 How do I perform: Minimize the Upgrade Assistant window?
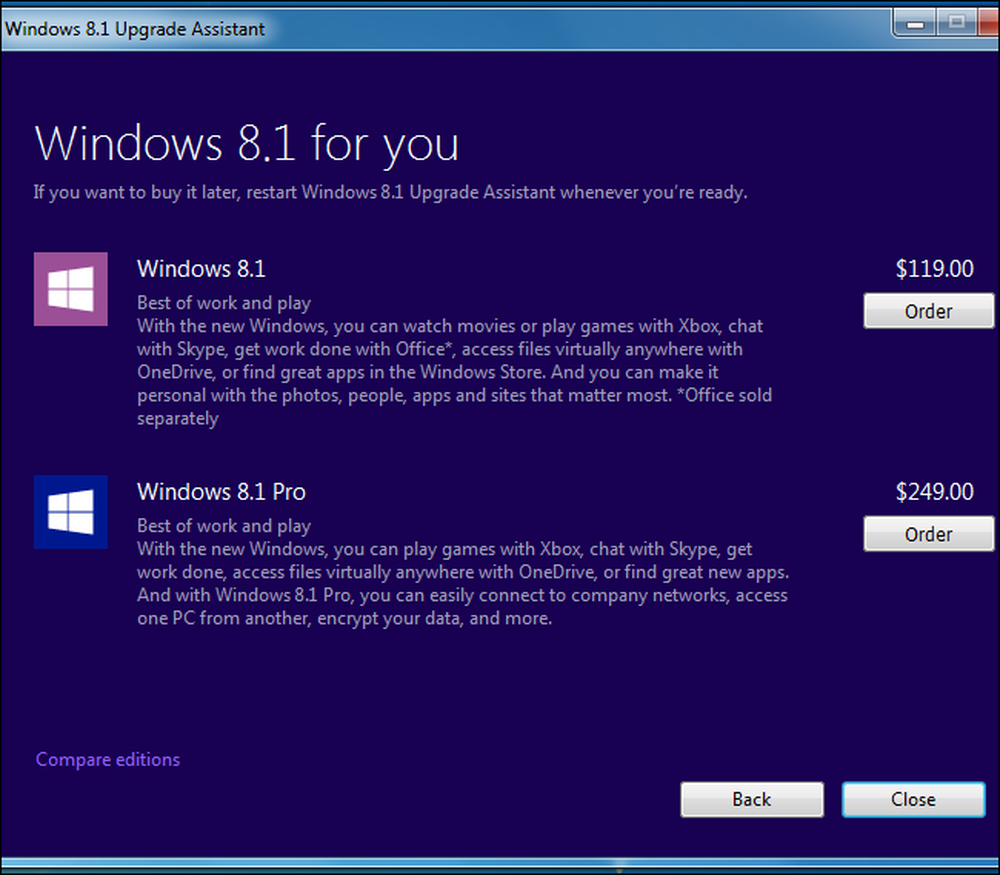(916, 24)
